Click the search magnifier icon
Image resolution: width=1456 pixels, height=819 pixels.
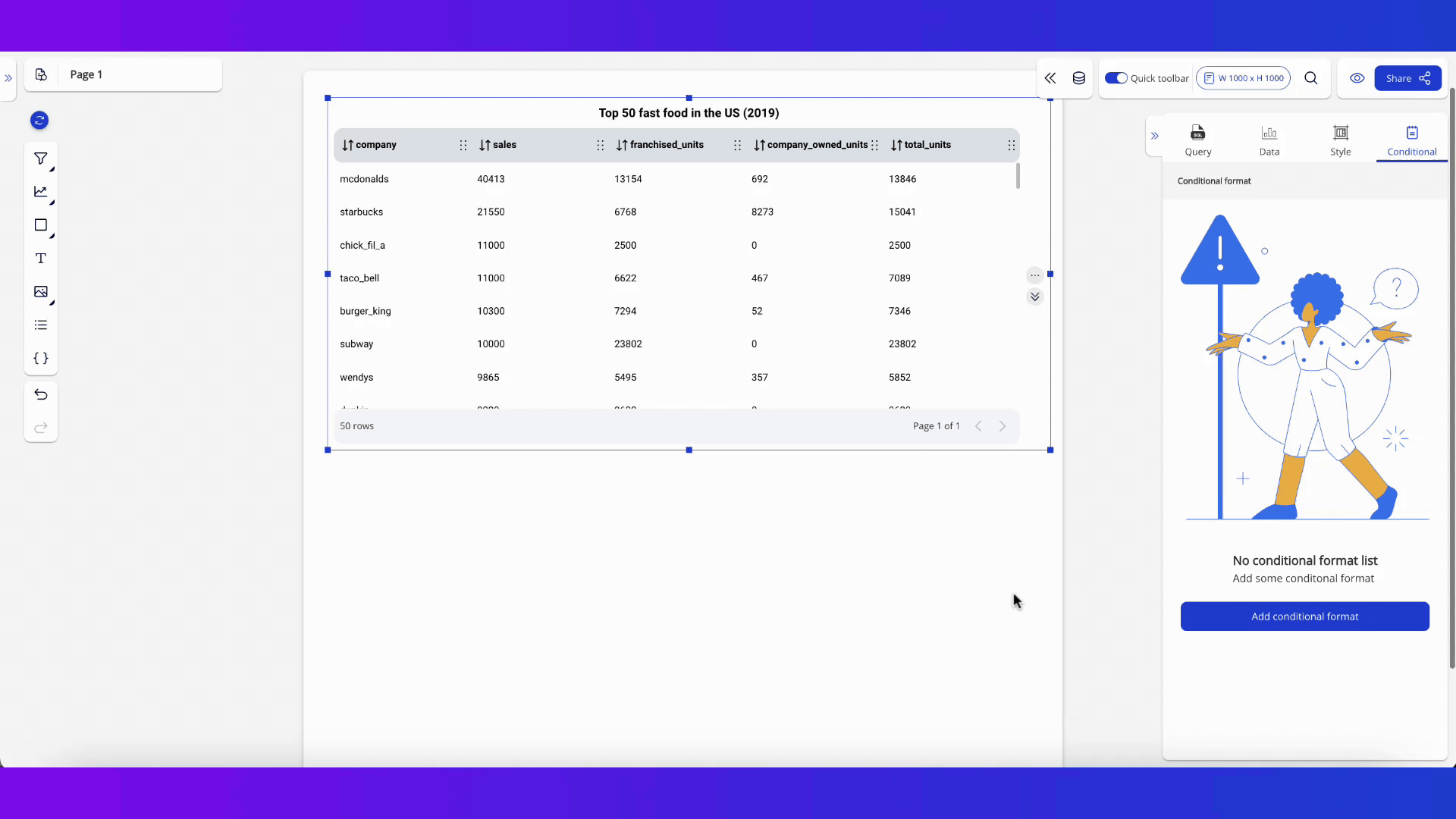1310,78
